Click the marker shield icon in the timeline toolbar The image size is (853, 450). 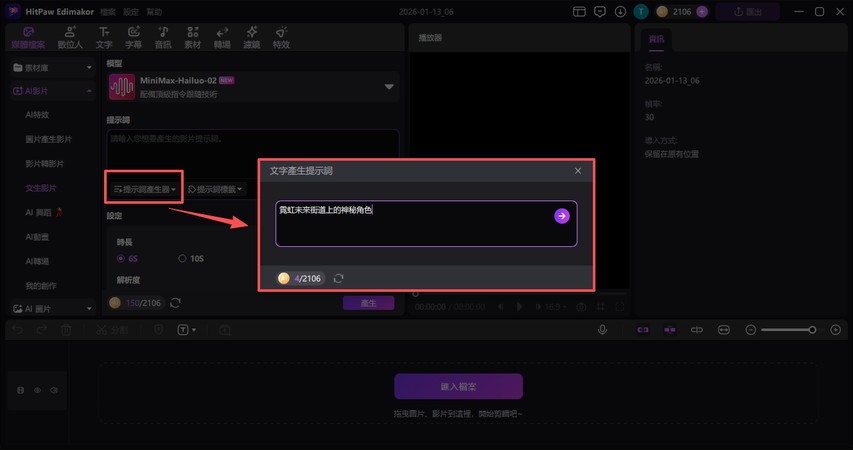coord(158,330)
